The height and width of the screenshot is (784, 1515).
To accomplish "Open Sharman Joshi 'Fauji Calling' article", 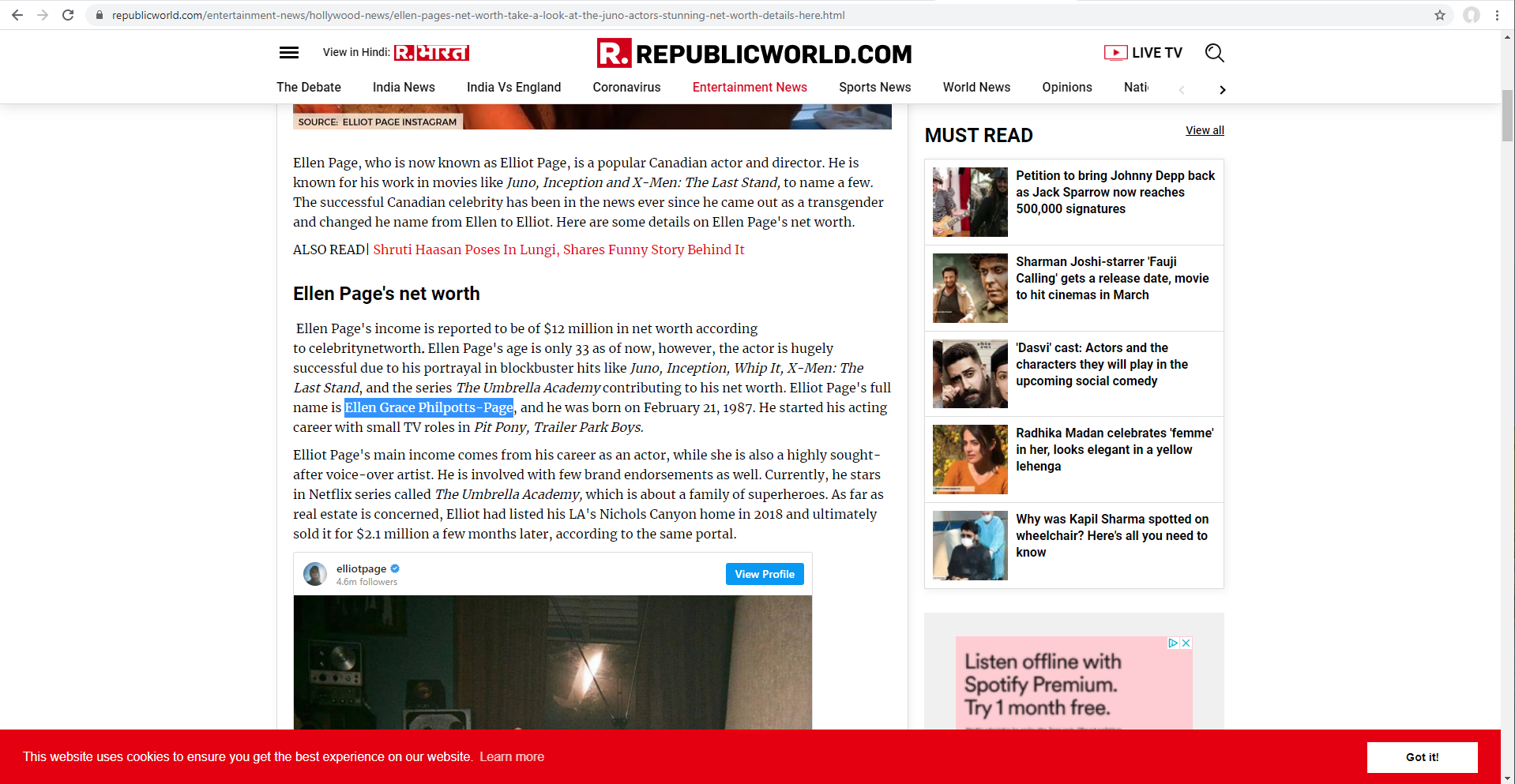I will click(x=1112, y=278).
